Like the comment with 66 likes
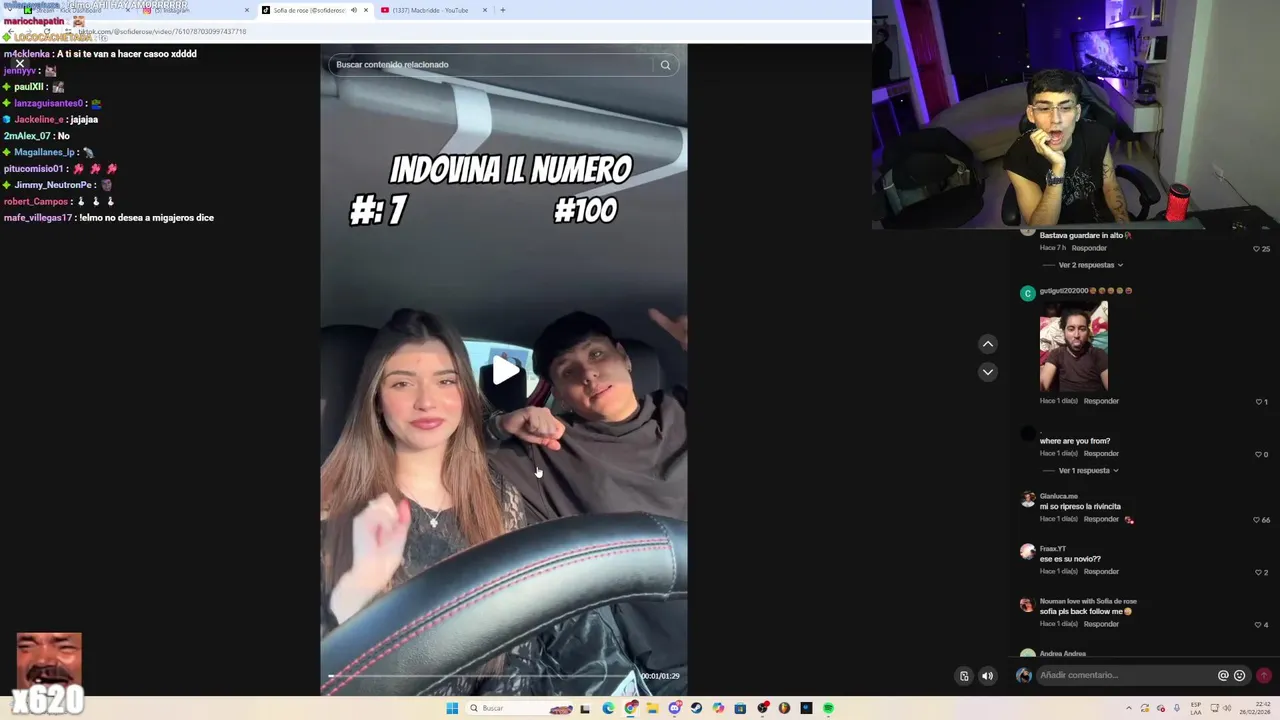The height and width of the screenshot is (720, 1280). (1257, 520)
